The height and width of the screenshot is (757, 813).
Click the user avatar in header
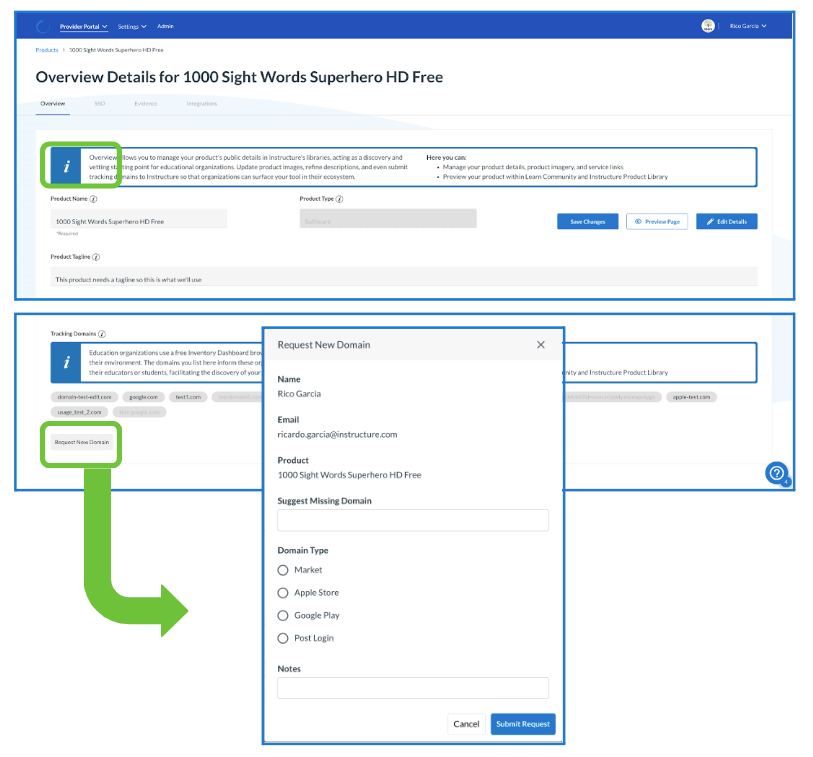tap(709, 26)
